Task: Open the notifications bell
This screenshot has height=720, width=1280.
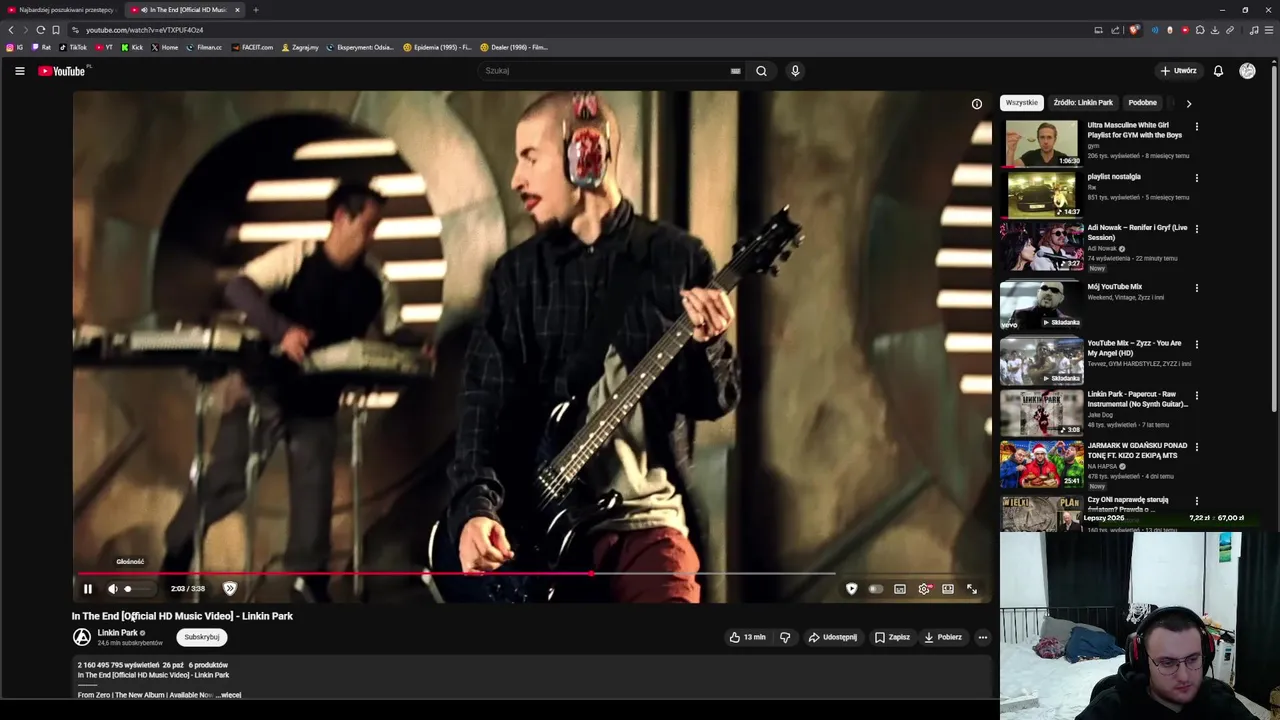Action: click(1218, 71)
